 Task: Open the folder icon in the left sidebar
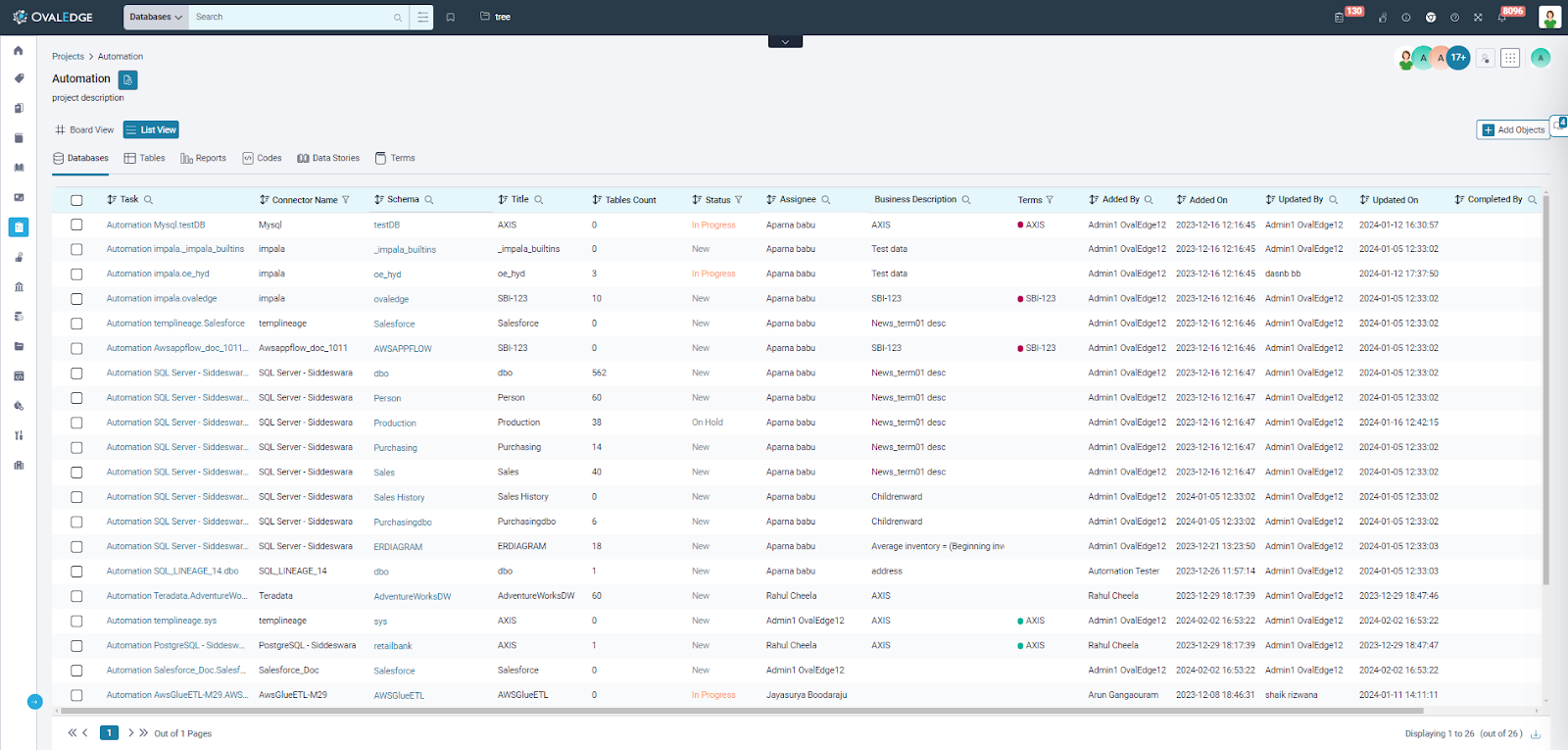pos(18,346)
